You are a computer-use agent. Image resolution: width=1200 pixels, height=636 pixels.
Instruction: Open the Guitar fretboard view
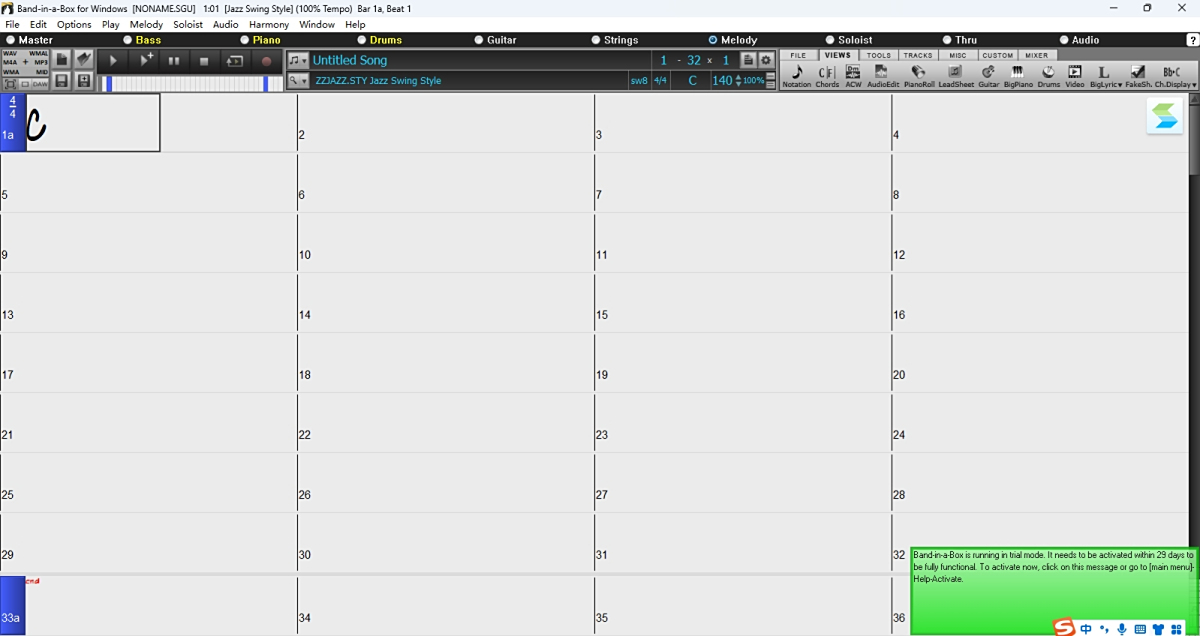(x=988, y=75)
